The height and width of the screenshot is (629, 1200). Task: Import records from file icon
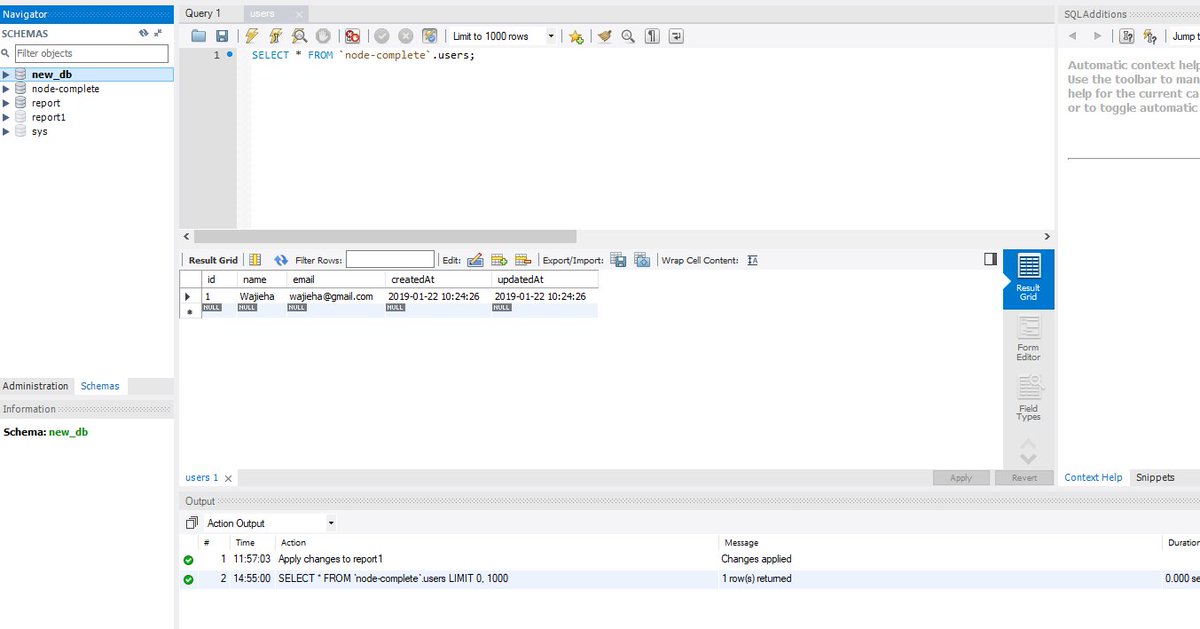click(642, 260)
